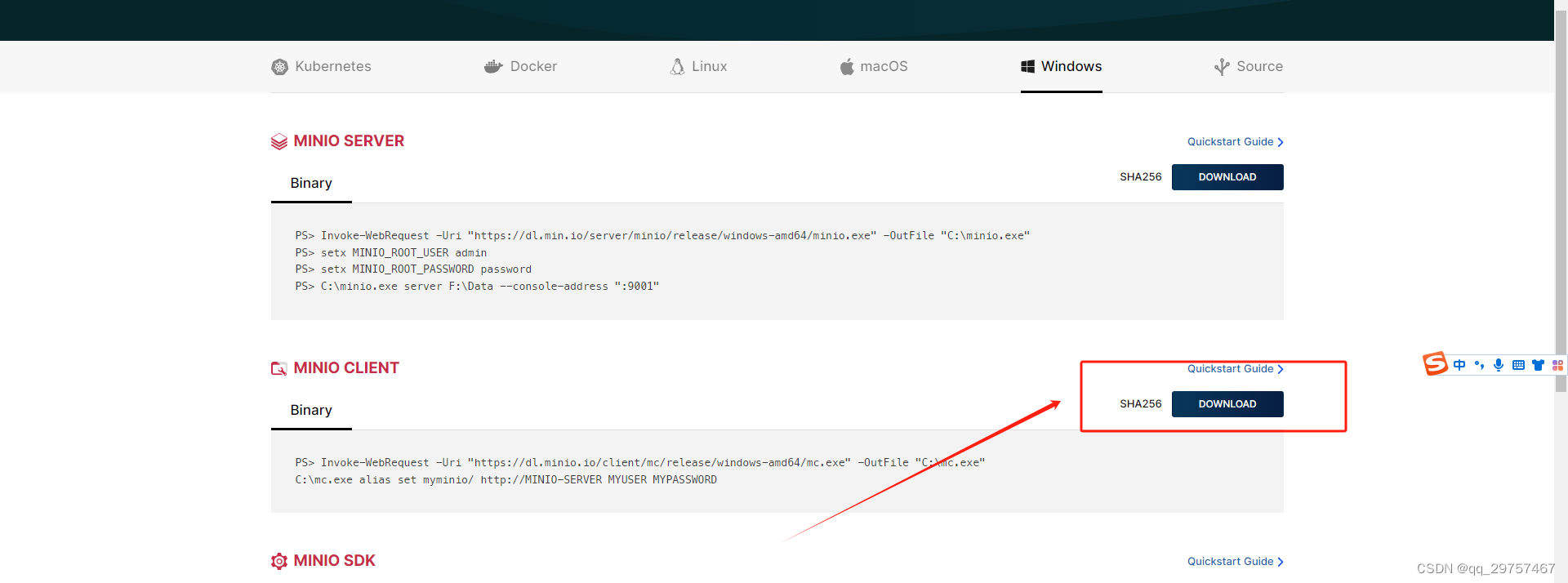Select the Windows tab

click(1062, 66)
